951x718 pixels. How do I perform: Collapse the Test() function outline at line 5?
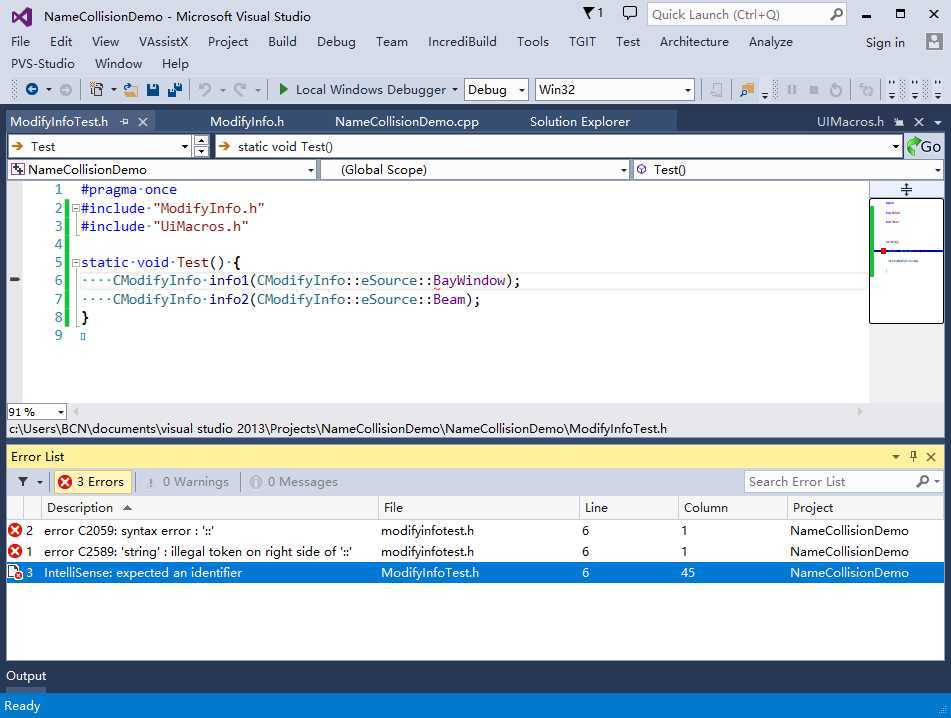pos(76,263)
